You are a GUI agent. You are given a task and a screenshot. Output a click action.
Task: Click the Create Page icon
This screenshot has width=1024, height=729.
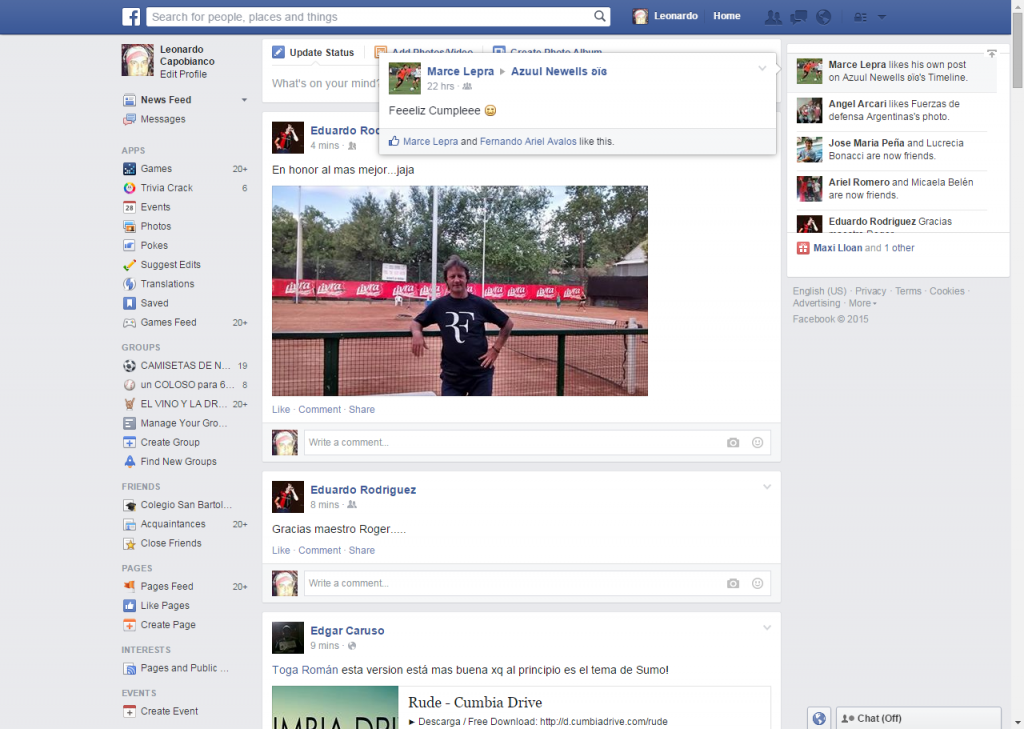[x=129, y=625]
